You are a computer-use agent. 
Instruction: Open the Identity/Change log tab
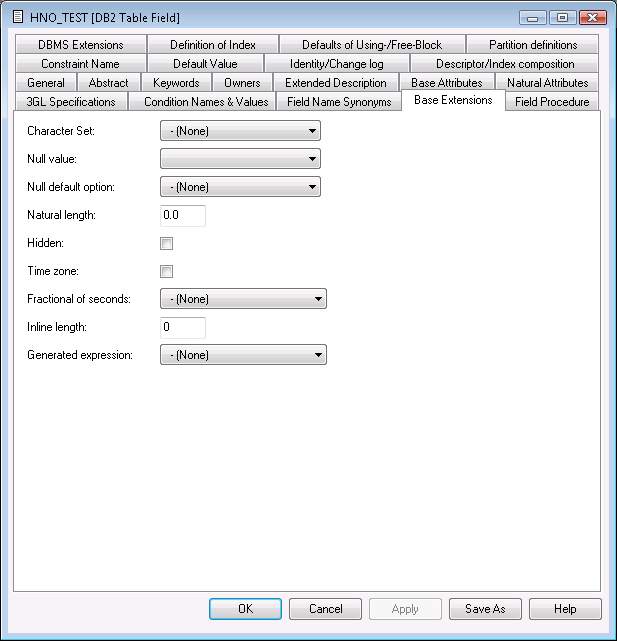pyautogui.click(x=336, y=64)
